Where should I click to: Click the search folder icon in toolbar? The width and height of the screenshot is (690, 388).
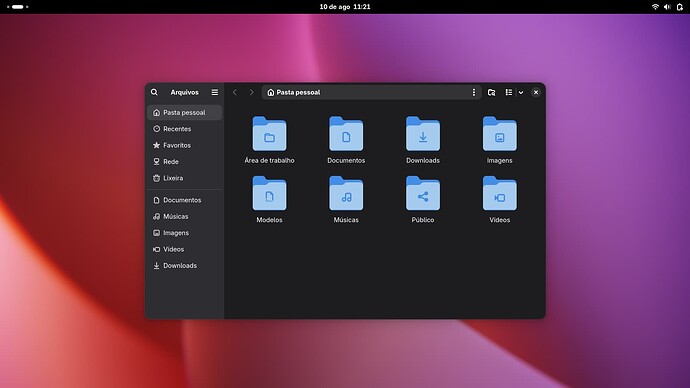click(x=492, y=92)
